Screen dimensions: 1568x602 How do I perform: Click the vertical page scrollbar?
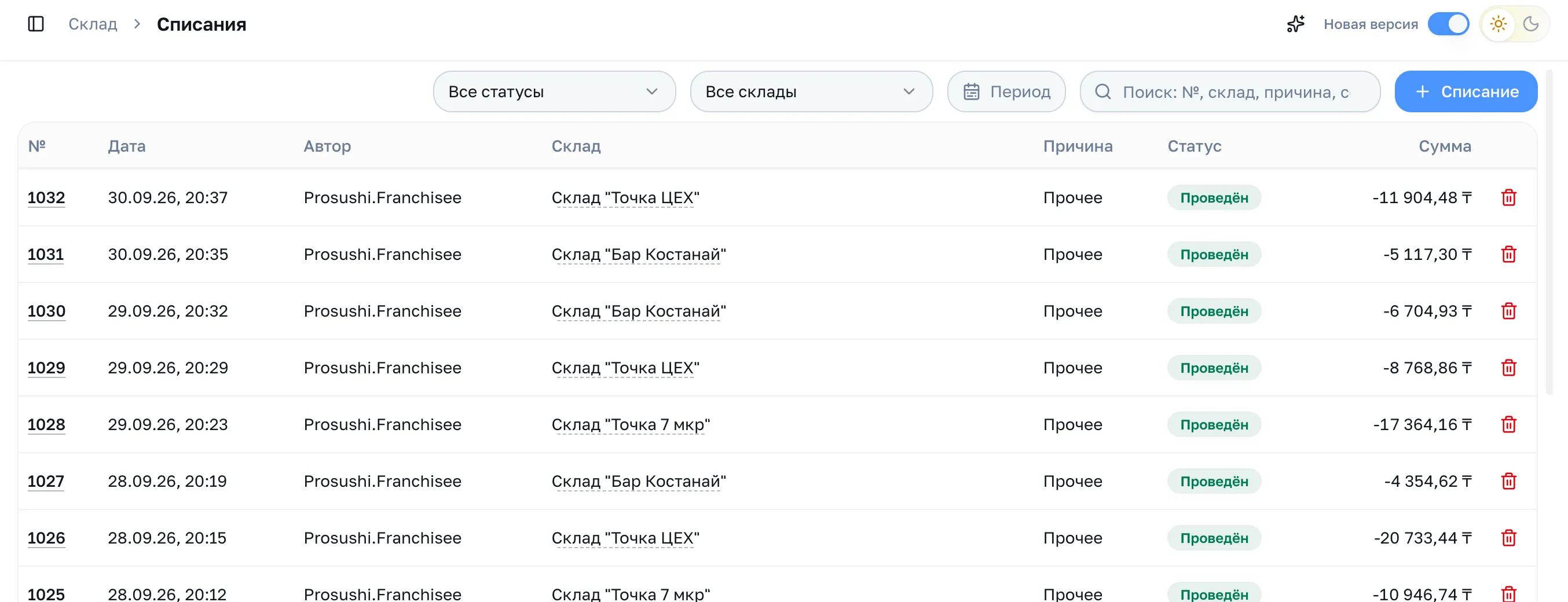point(1549,232)
